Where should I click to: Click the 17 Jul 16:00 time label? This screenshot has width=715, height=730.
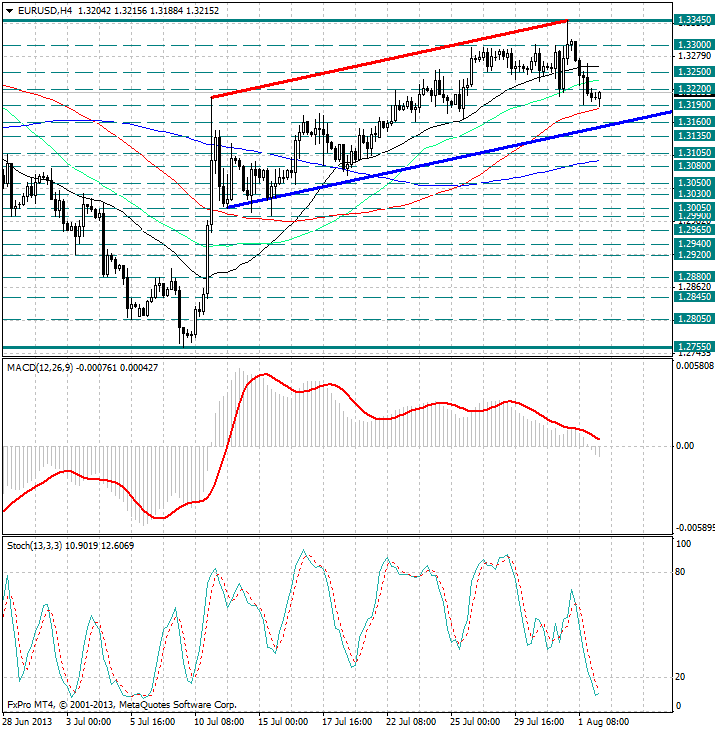347,722
